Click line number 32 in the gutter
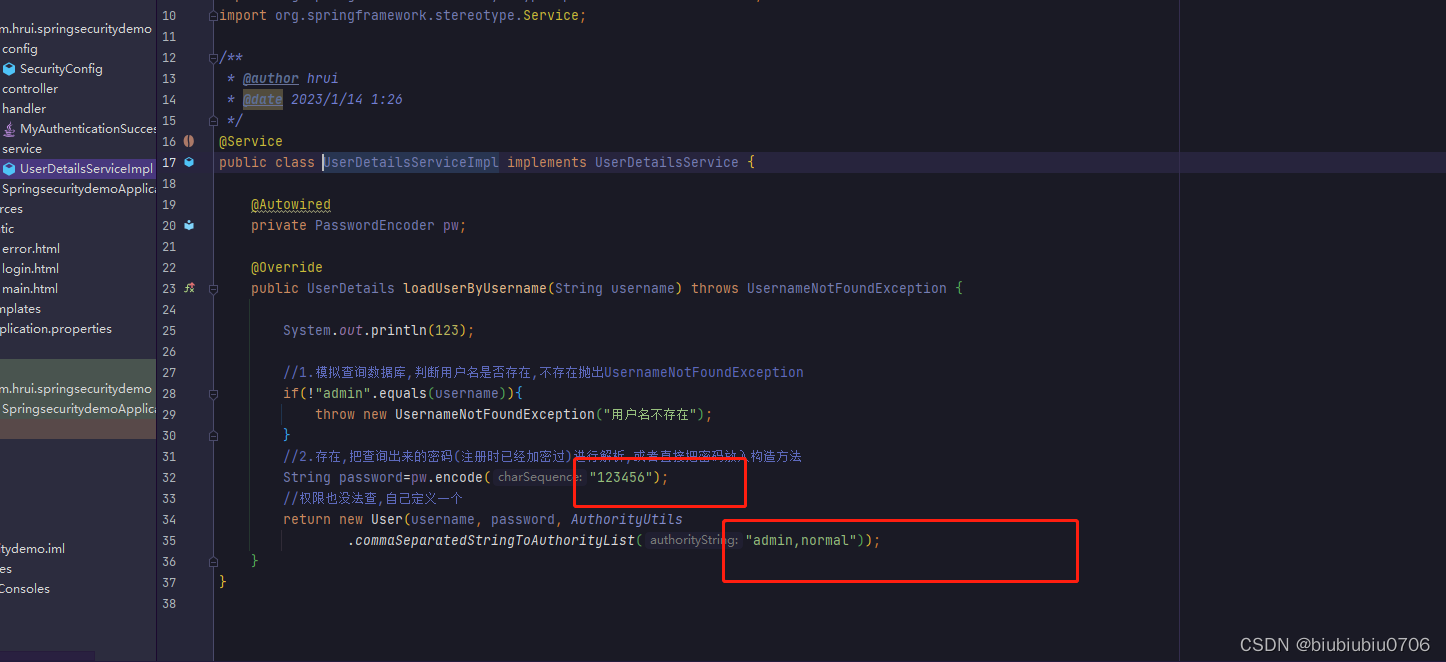The width and height of the screenshot is (1446, 662). 168,477
